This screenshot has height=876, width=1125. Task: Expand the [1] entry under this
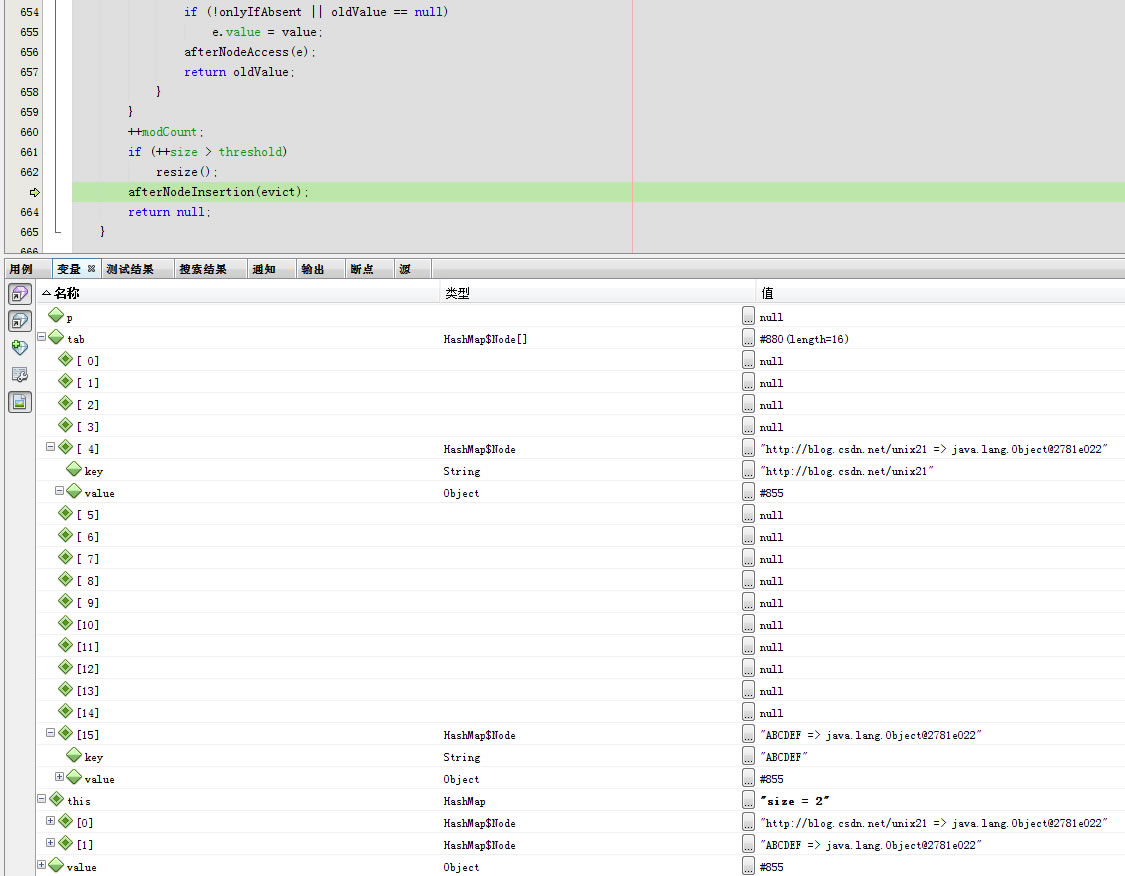(50, 842)
